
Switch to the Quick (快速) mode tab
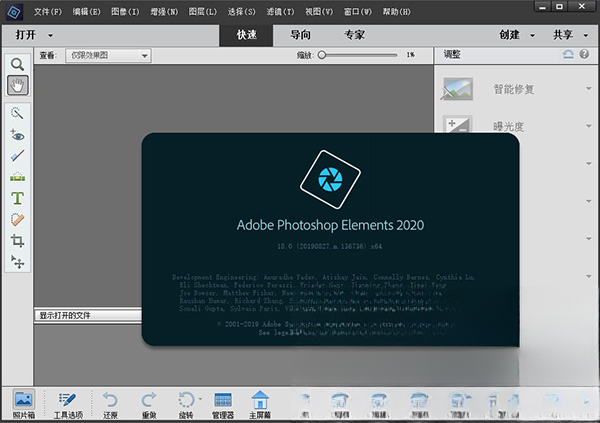pos(246,35)
